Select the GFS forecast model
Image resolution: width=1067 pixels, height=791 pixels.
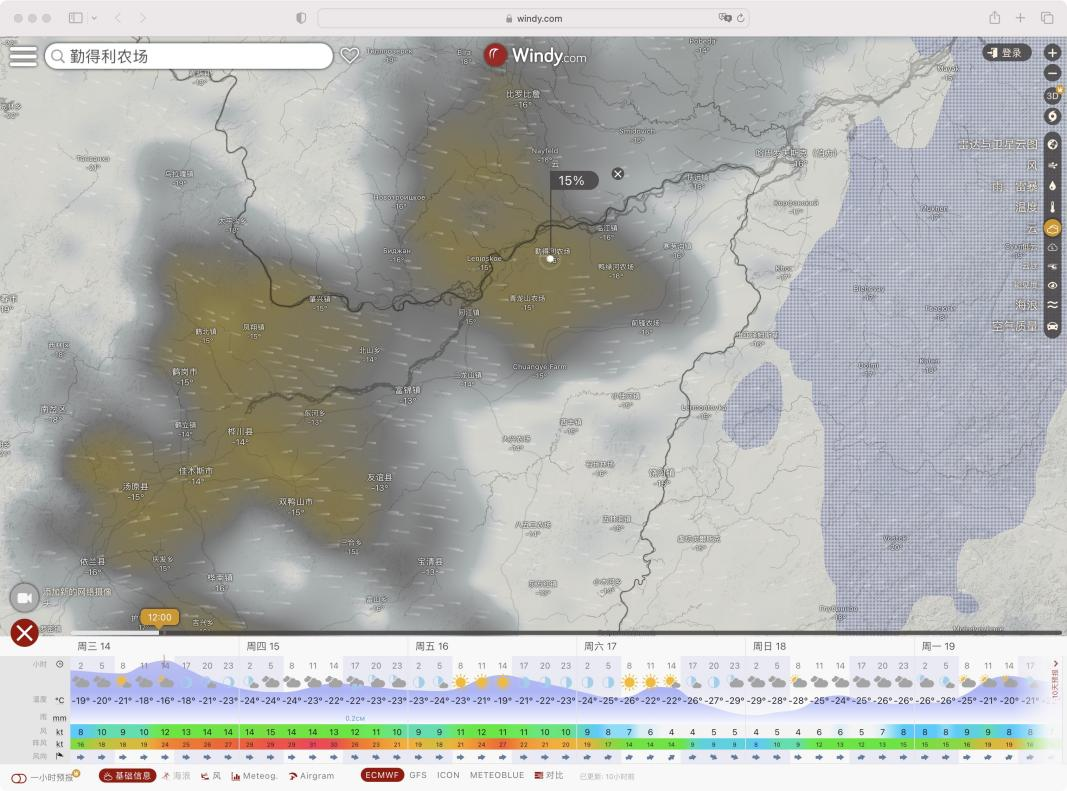(x=418, y=776)
